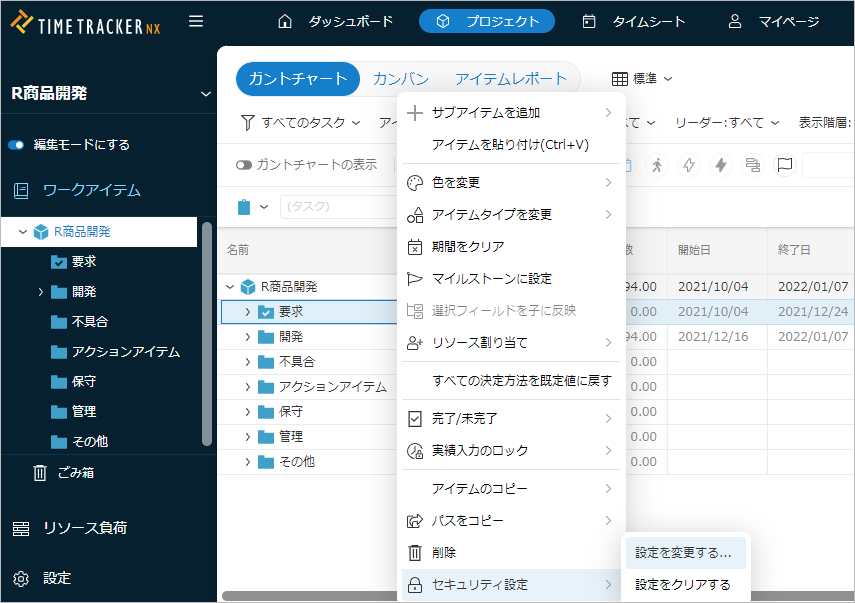855x603 pixels.
Task: Select 設定を変更する… in the submenu
Action: click(x=683, y=552)
